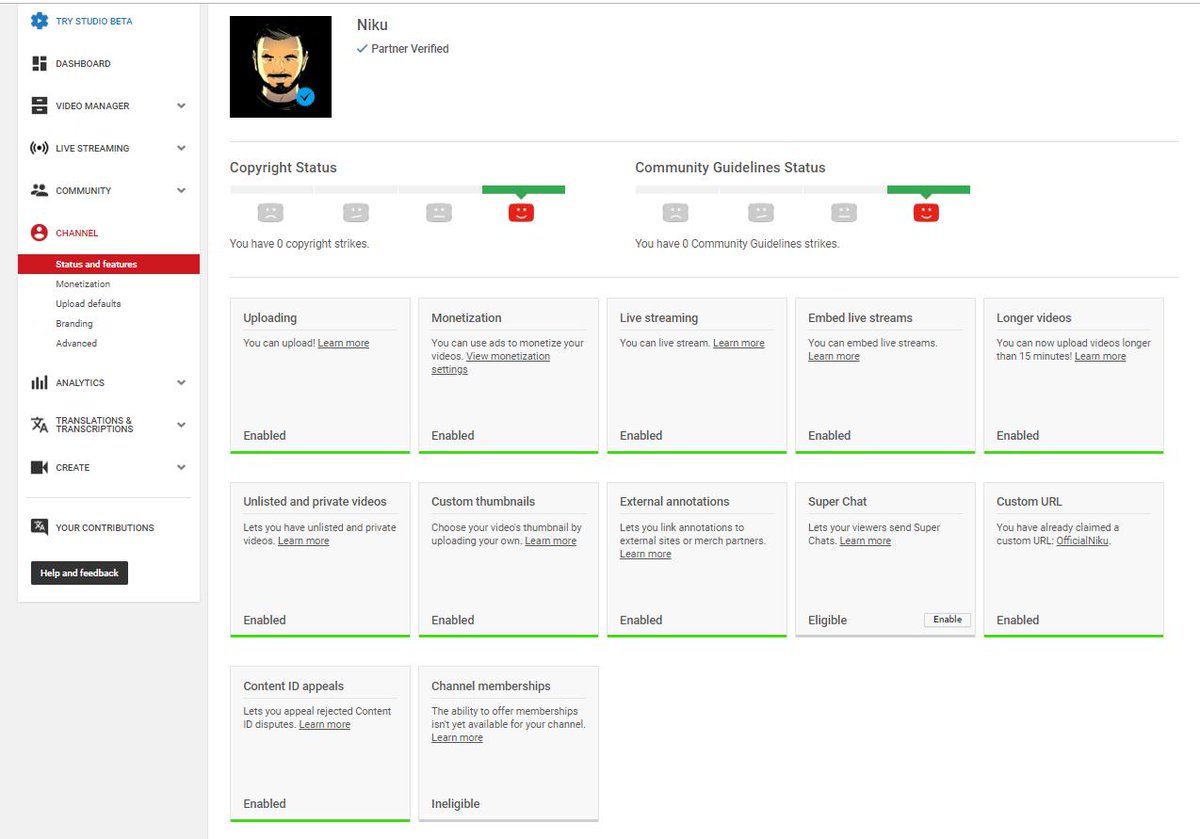Open Upload defaults in Channel menu
This screenshot has height=839, width=1200.
tap(88, 304)
